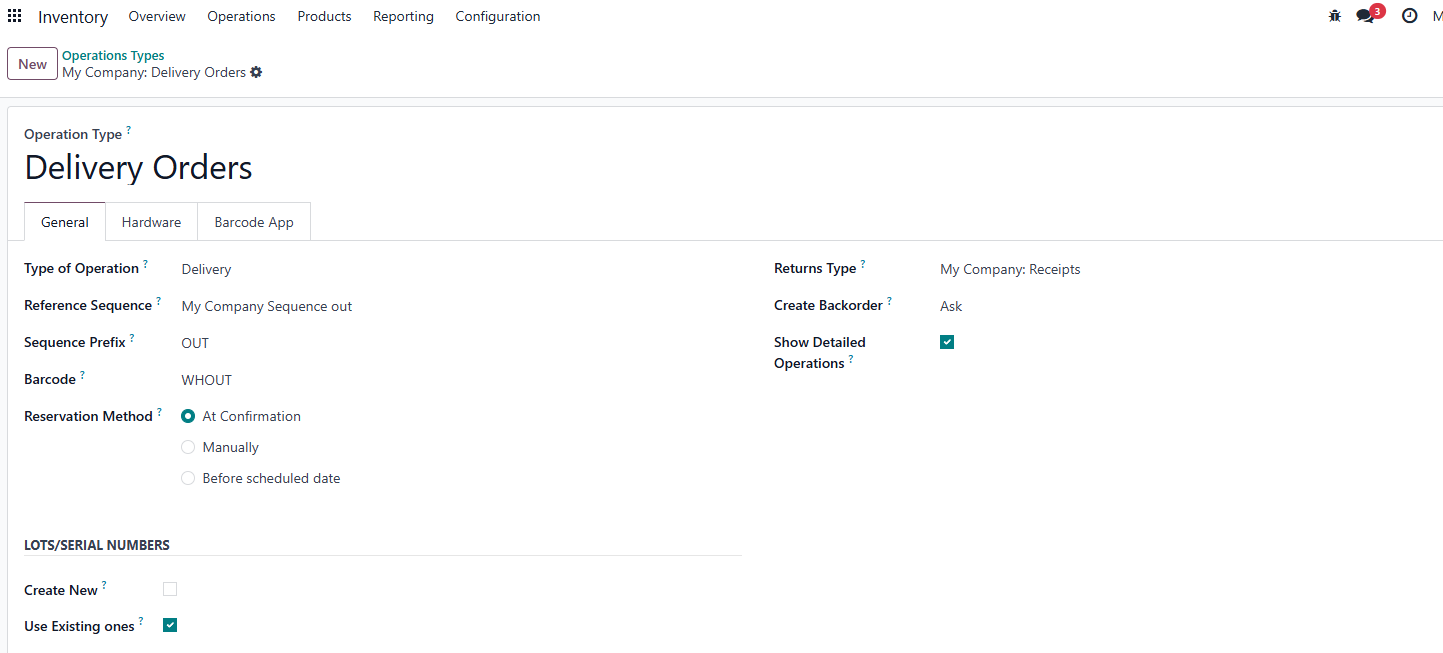Click the New button
Image resolution: width=1443 pixels, height=653 pixels.
[32, 64]
